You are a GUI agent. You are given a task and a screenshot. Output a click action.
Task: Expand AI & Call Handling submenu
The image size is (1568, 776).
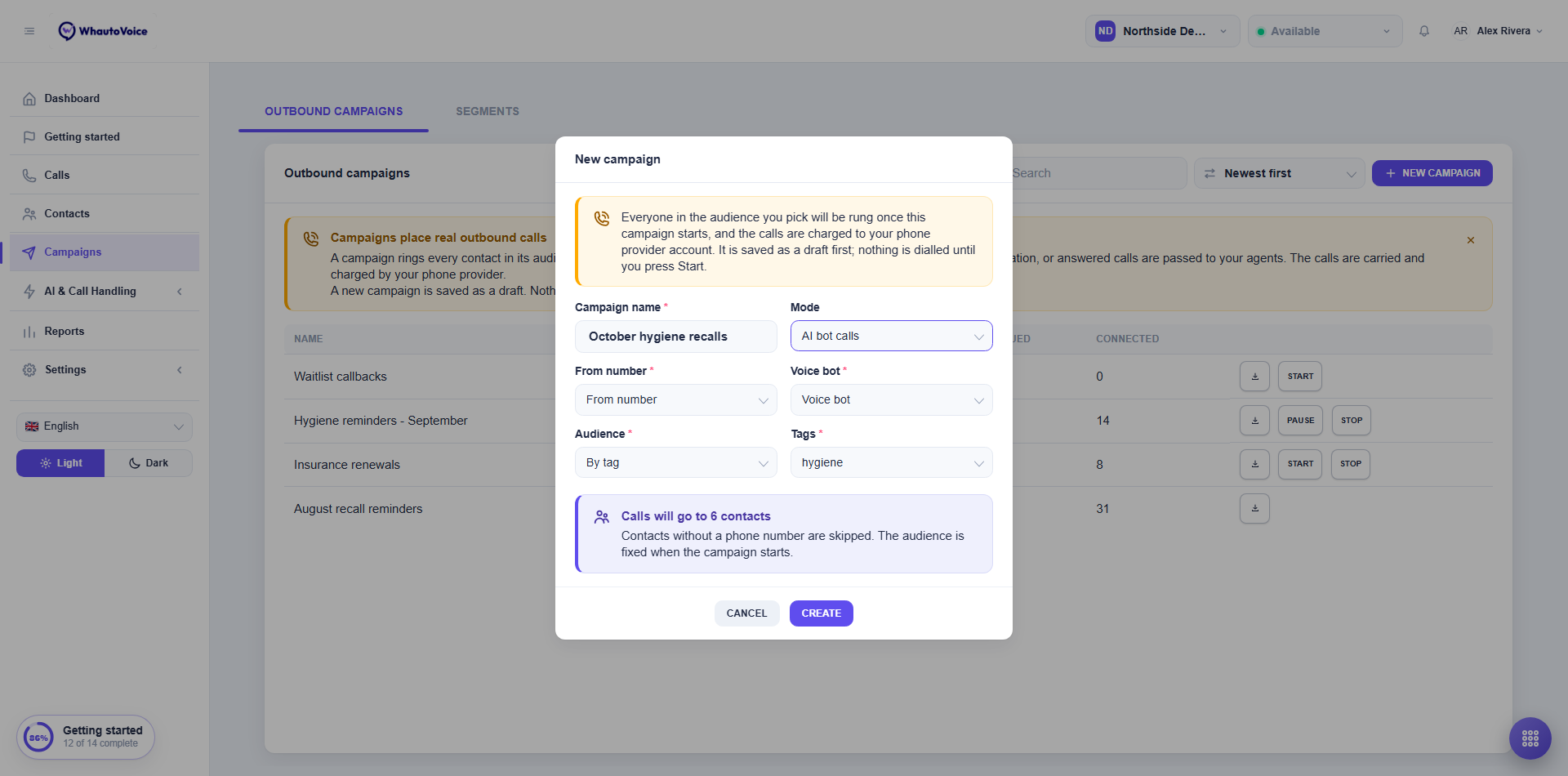point(105,291)
